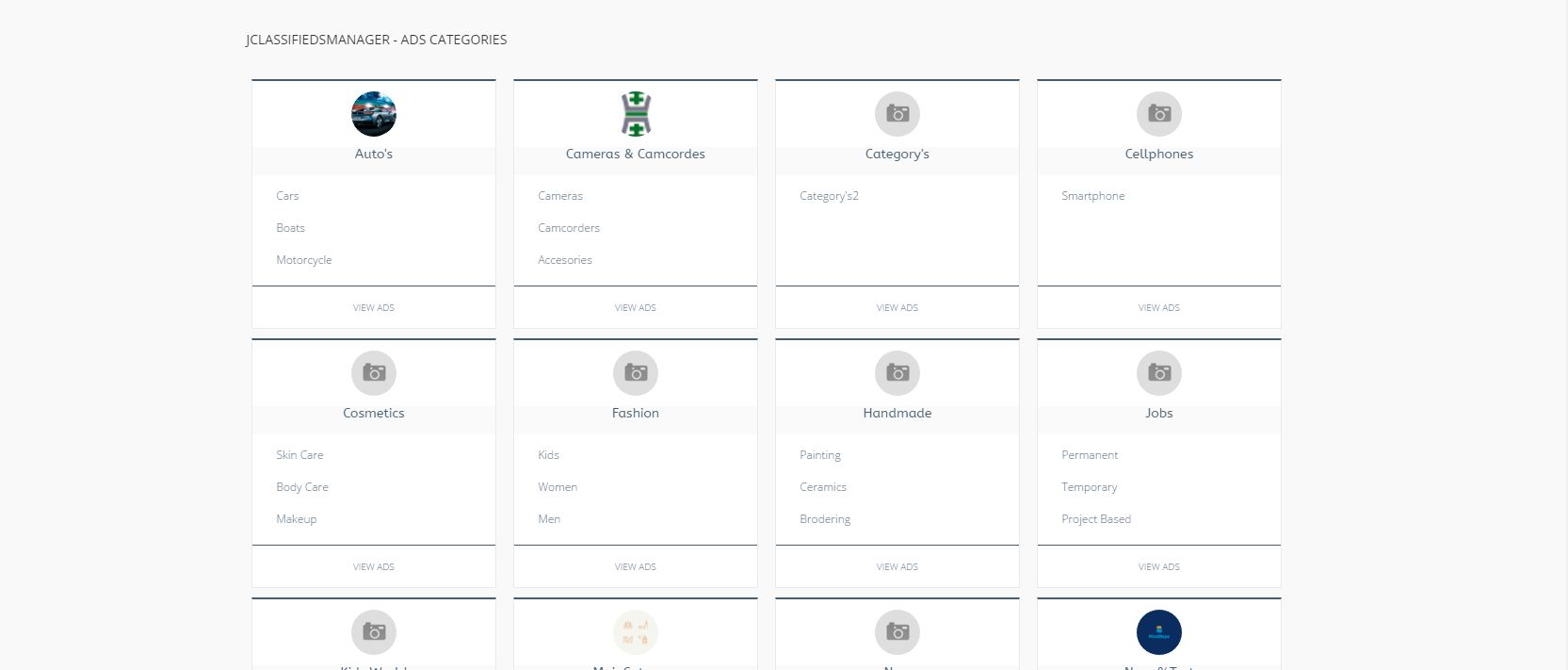
Task: Open the Motorcycle subcategory
Action: tap(303, 260)
